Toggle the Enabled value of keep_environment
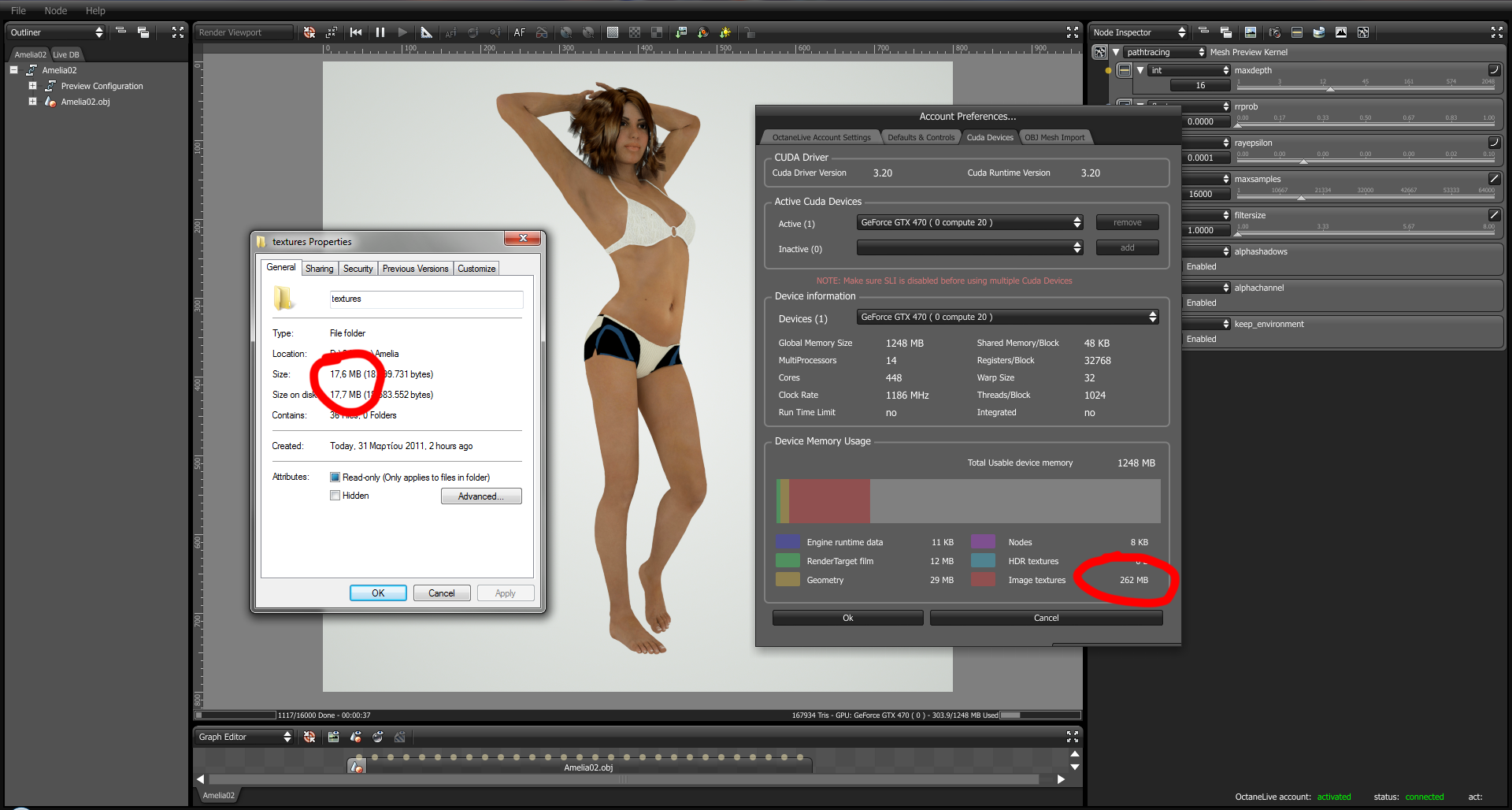This screenshot has width=1512, height=810. click(x=1202, y=339)
